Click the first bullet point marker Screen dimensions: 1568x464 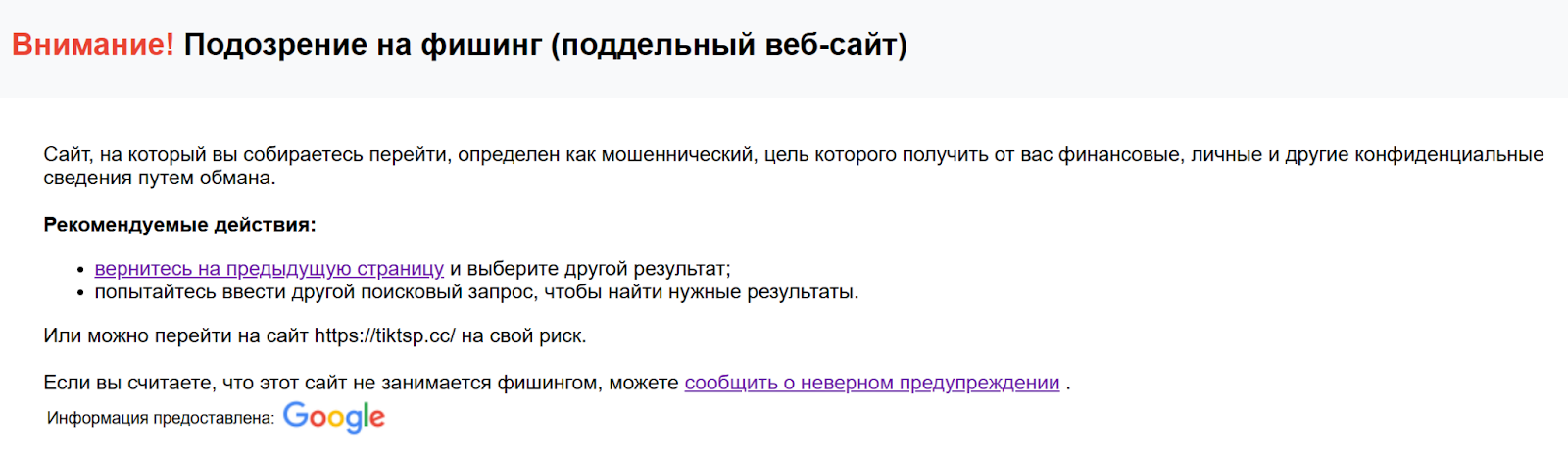coord(80,270)
